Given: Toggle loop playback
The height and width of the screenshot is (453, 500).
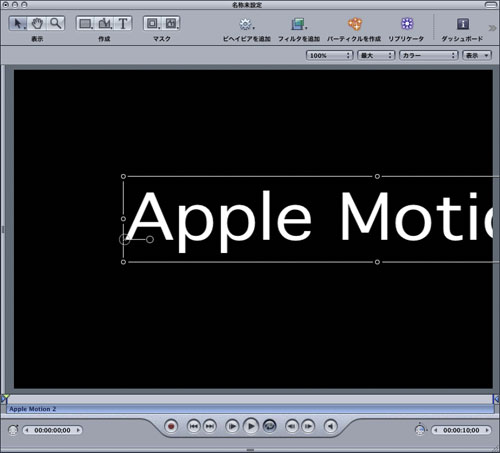Looking at the screenshot, I should pyautogui.click(x=270, y=426).
